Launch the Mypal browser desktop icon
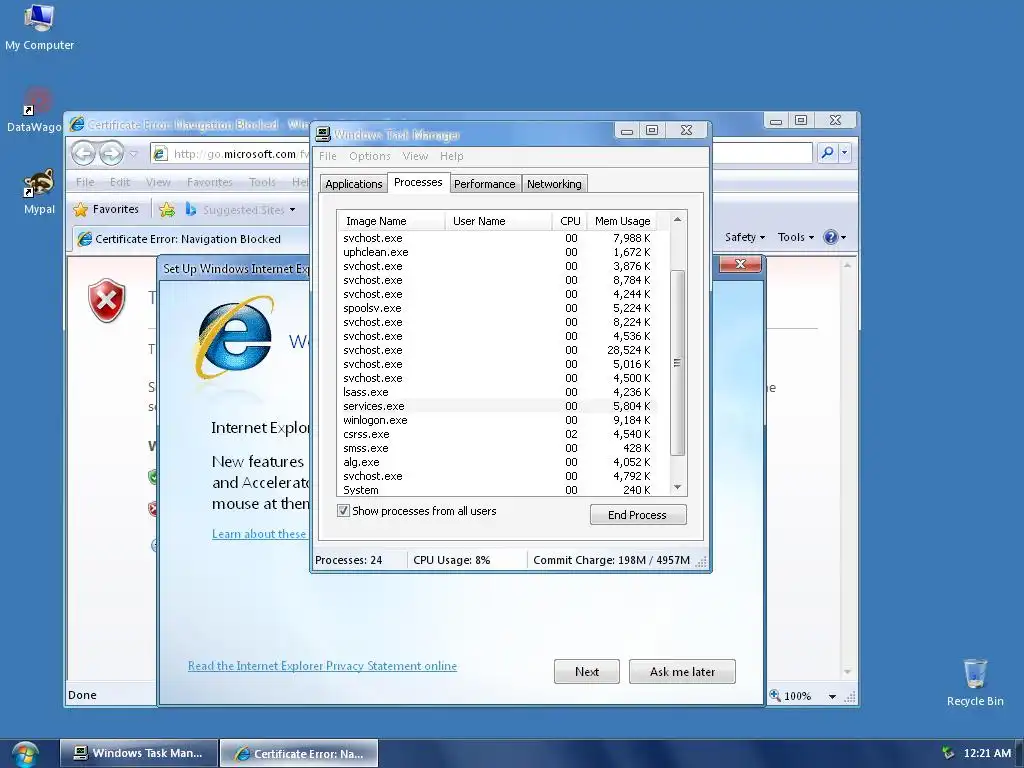Screen dimensions: 1024x768 click(x=39, y=192)
